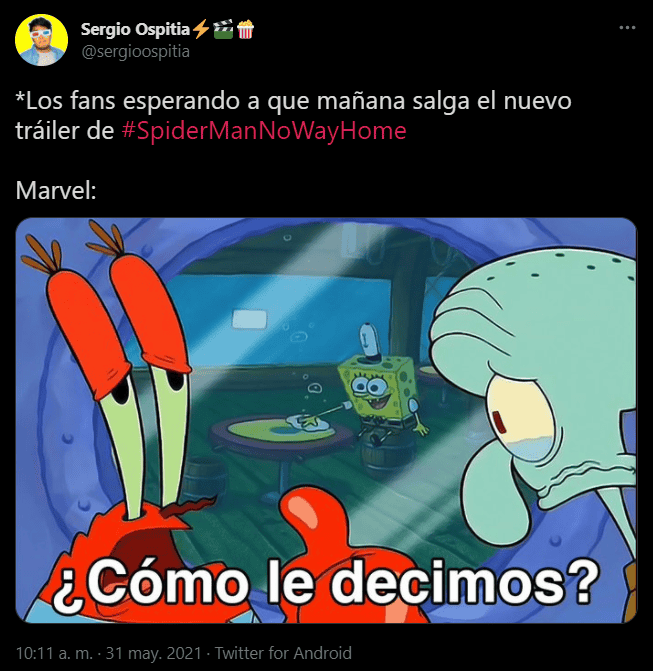The height and width of the screenshot is (671, 653).
Task: Click the 10:11 a. m. timestamp
Action: (54, 653)
